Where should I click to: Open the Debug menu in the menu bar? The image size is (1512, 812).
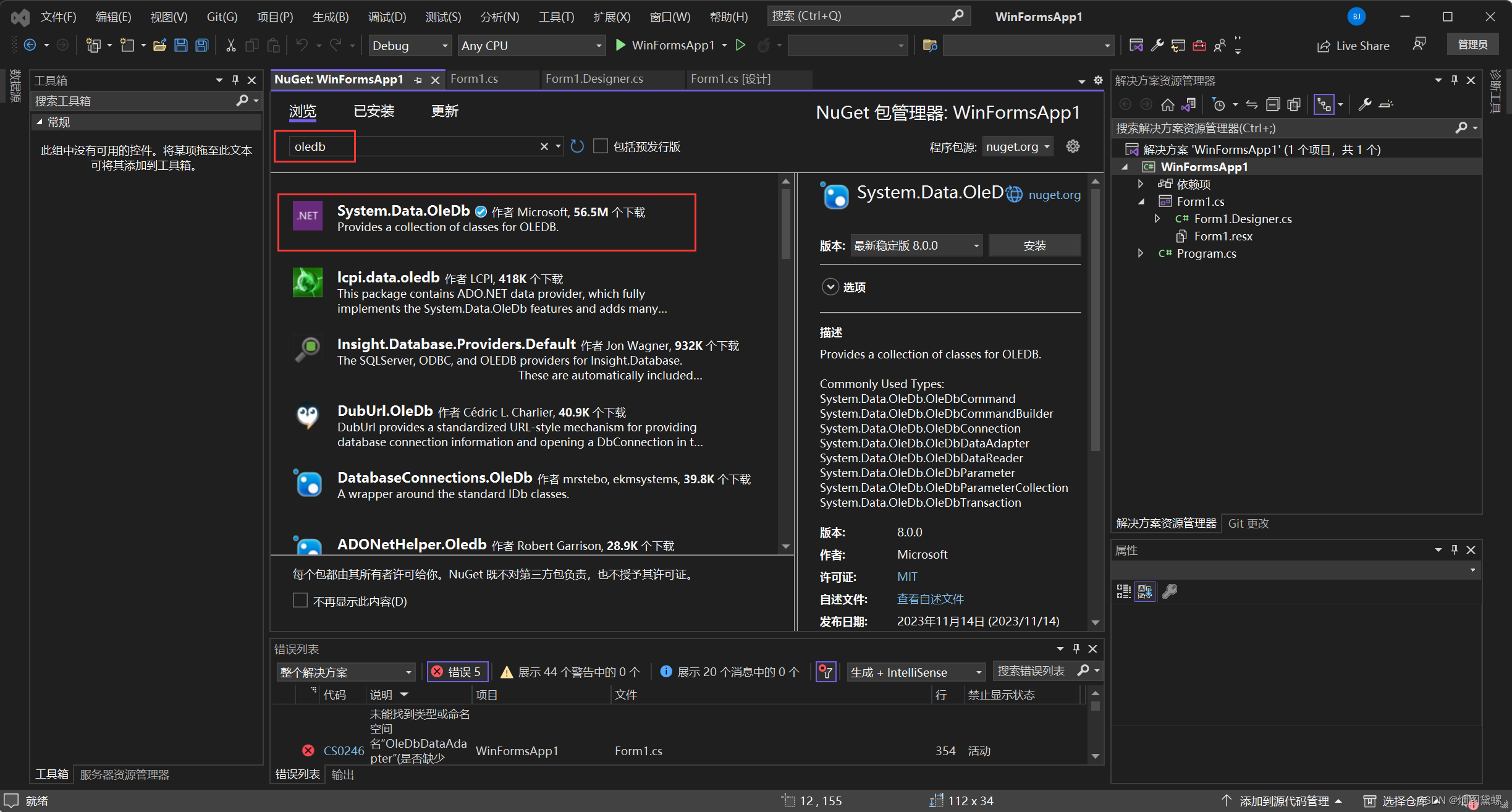387,17
